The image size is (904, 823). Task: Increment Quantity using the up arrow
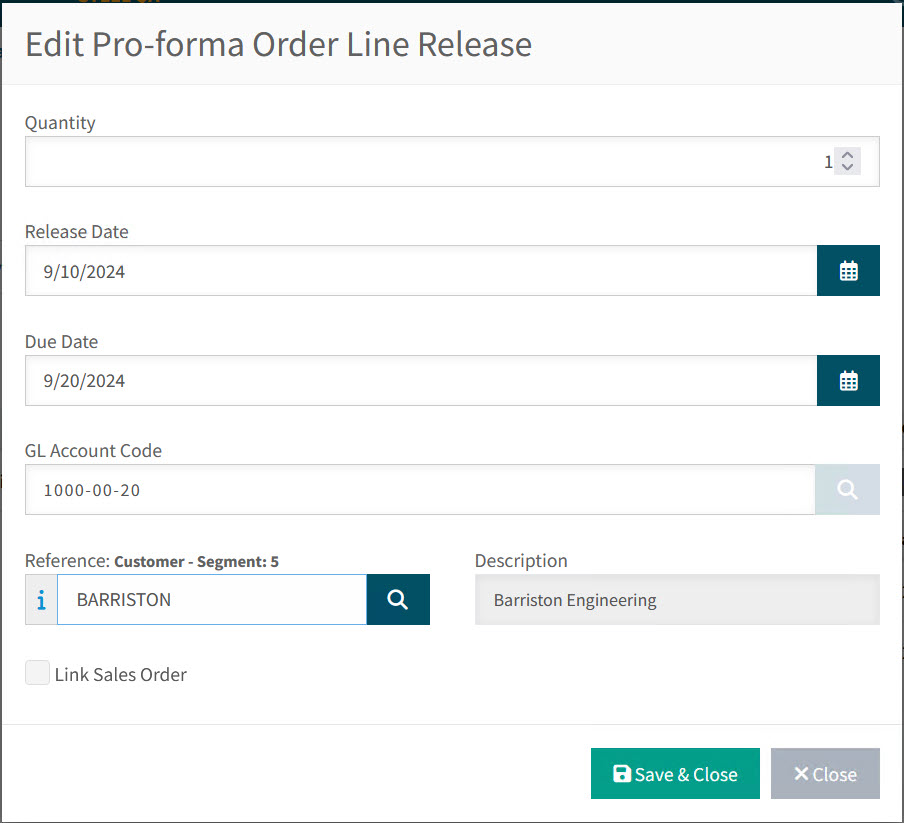(x=847, y=155)
